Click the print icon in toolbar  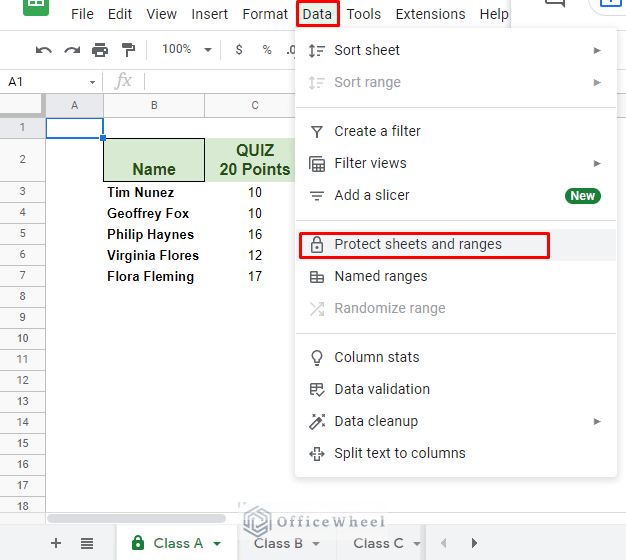tap(100, 50)
